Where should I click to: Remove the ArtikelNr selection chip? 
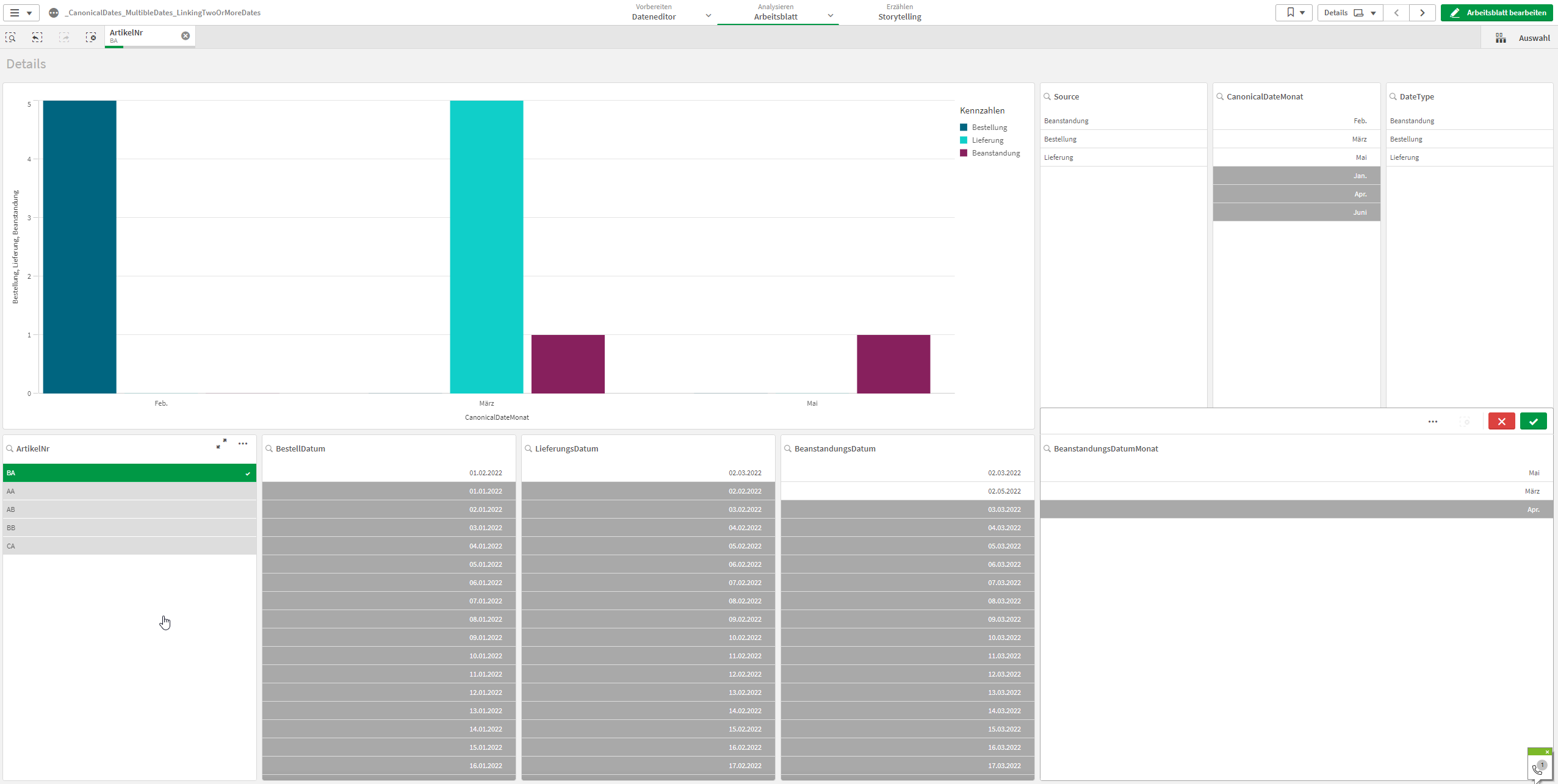[x=186, y=36]
